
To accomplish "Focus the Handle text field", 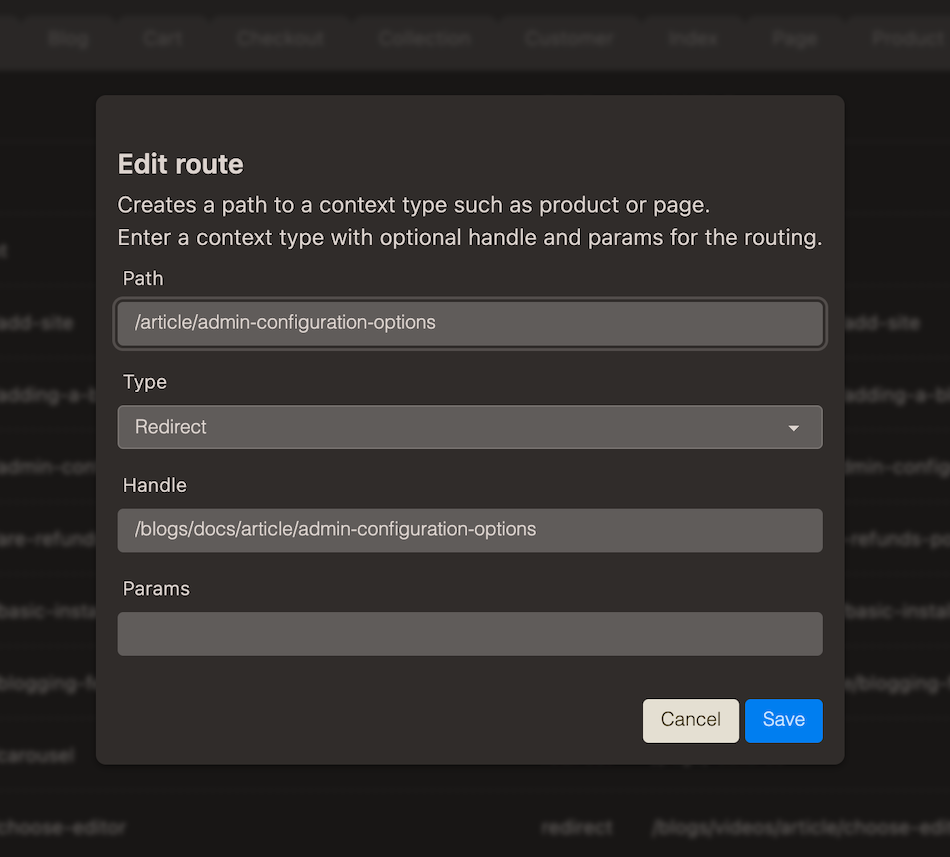I will pyautogui.click(x=469, y=530).
